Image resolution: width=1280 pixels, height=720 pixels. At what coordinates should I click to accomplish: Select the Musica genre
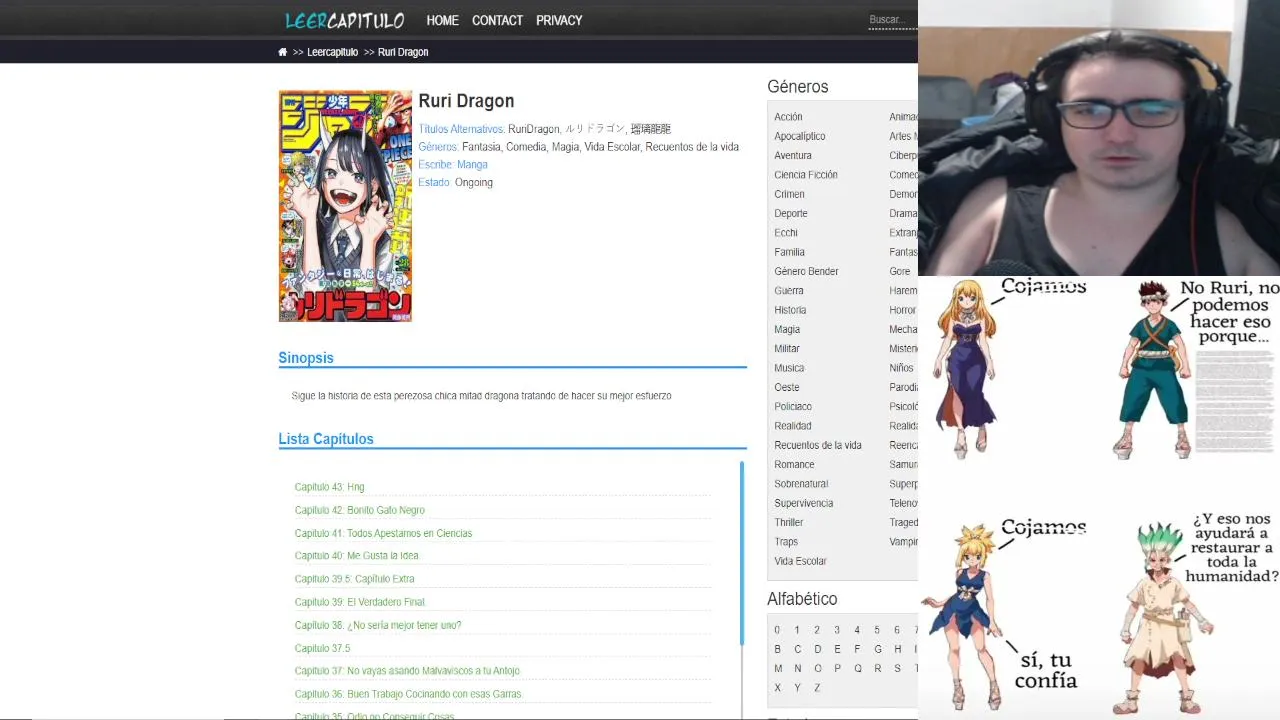click(789, 368)
